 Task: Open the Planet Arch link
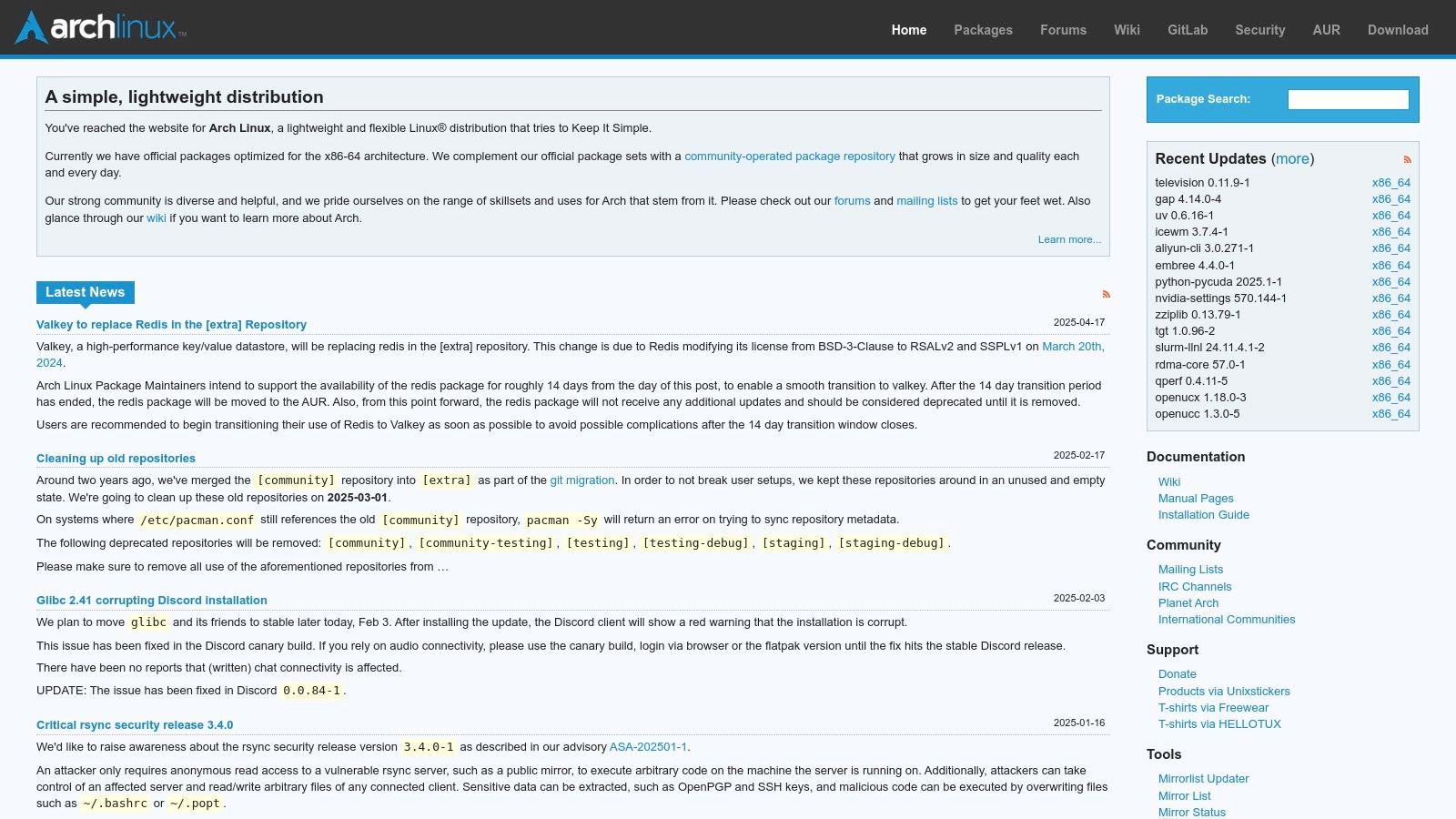[1188, 603]
